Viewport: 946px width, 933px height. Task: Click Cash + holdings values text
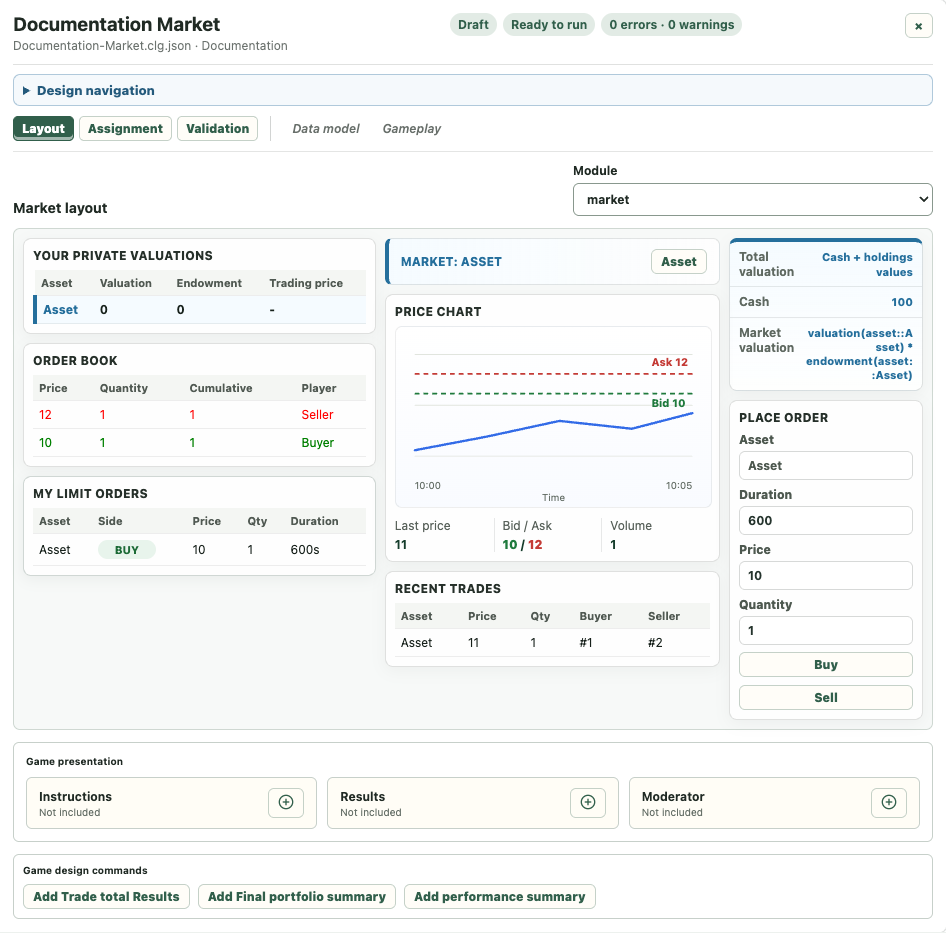[867, 264]
